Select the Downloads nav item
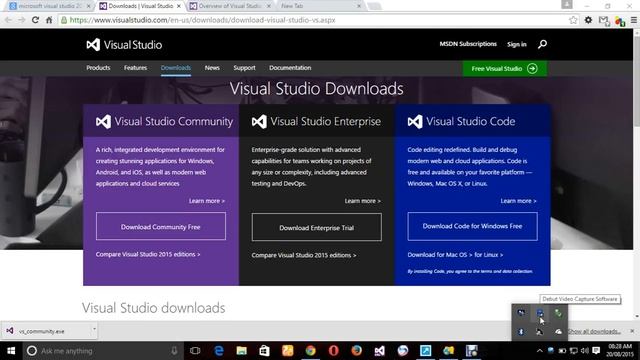 176,68
